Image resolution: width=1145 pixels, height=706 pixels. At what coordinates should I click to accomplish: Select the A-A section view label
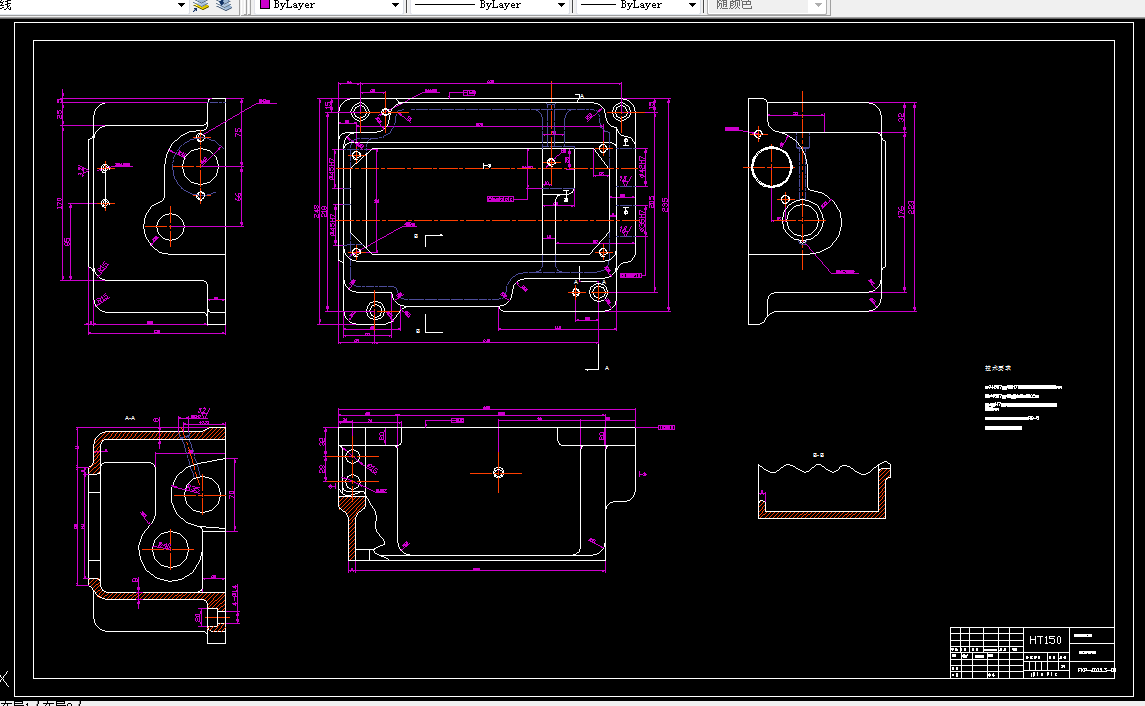(130, 418)
